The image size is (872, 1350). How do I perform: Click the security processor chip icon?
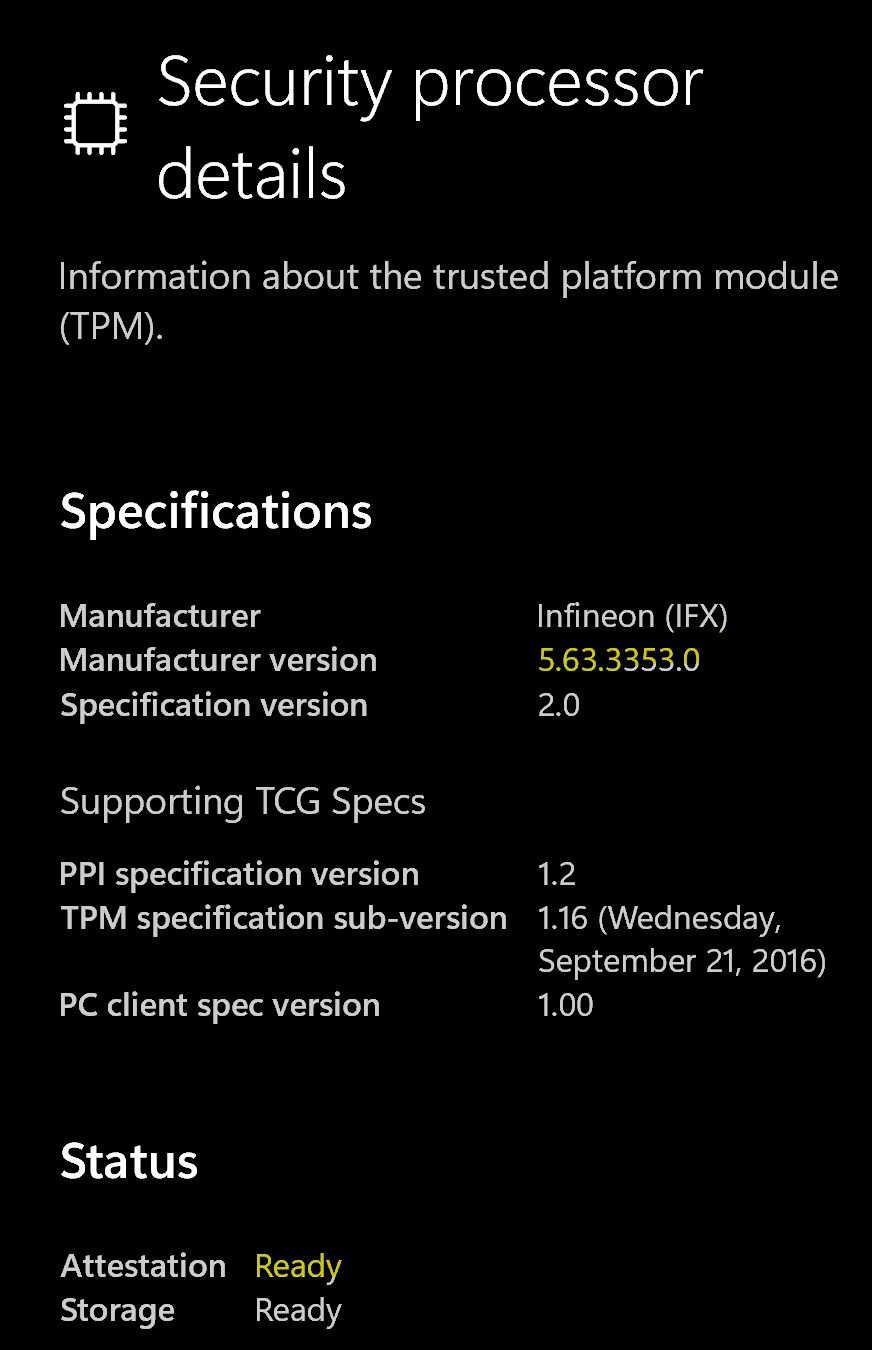(x=97, y=124)
